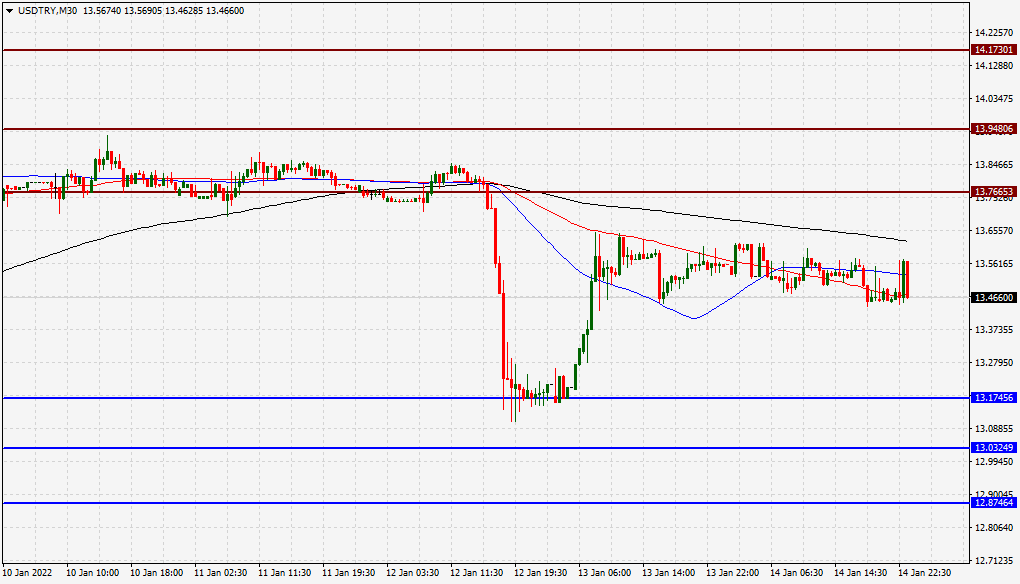Select the 13 Jan 22:00 time label
Image resolution: width=1020 pixels, height=584 pixels.
click(x=732, y=573)
